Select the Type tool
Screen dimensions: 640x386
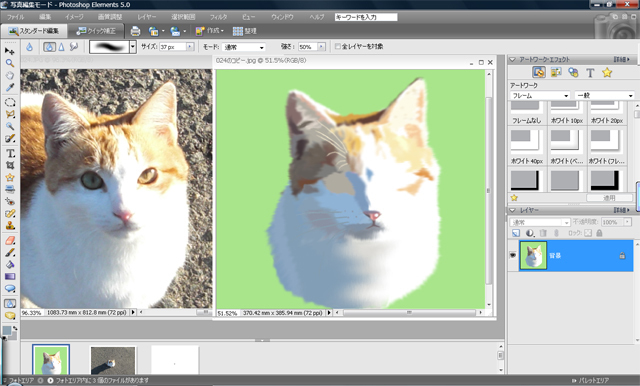(10, 153)
